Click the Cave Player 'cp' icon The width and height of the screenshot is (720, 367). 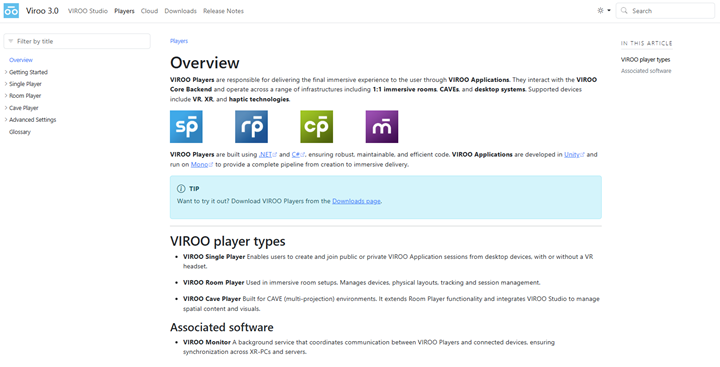pyautogui.click(x=316, y=126)
